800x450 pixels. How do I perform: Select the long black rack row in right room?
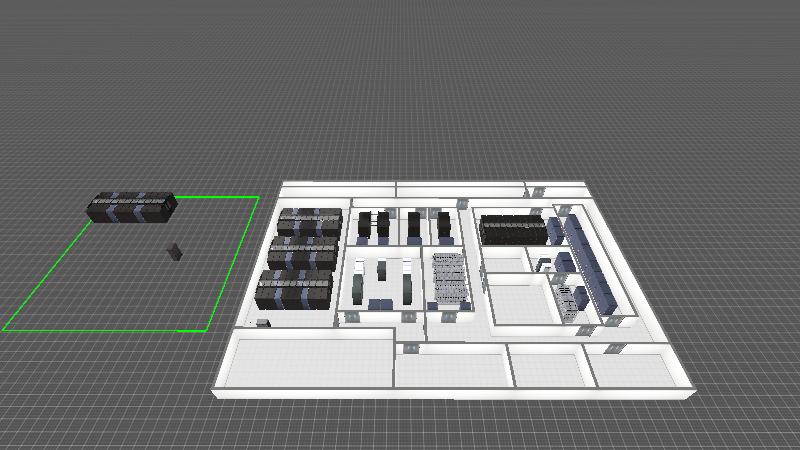point(512,230)
